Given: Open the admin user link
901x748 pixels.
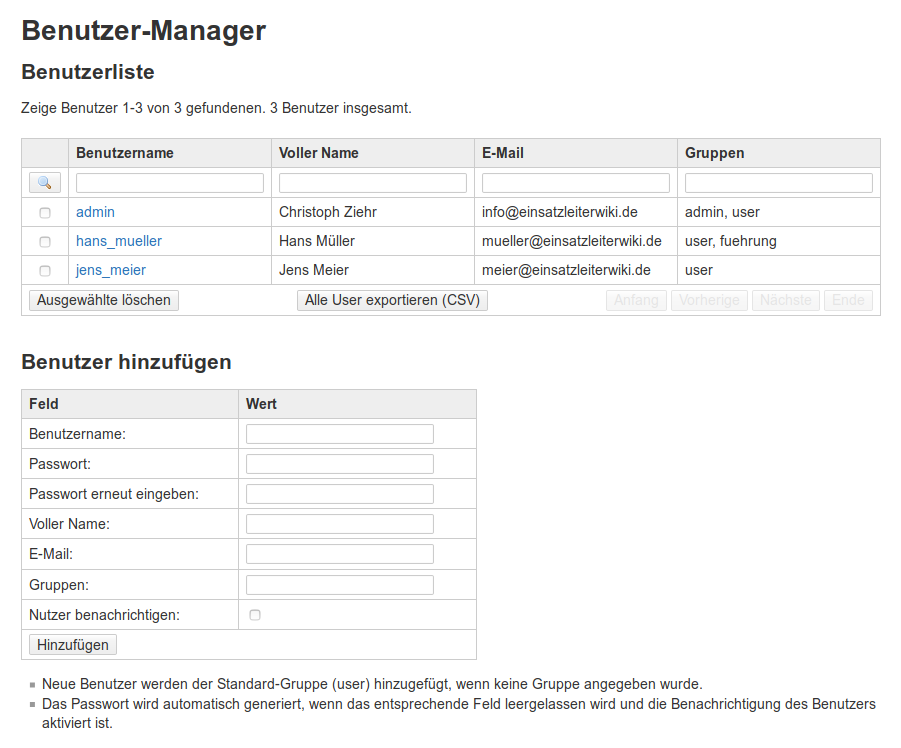Looking at the screenshot, I should coord(95,212).
